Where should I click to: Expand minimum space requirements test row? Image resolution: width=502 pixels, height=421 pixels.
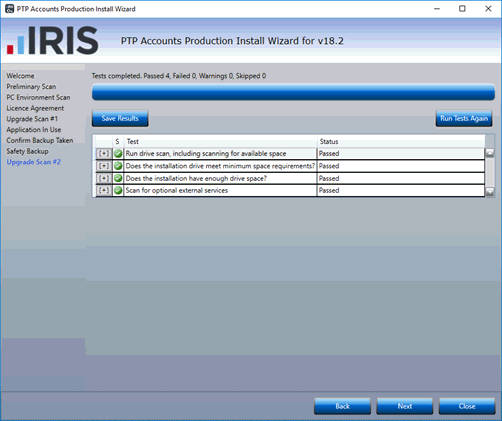click(104, 166)
